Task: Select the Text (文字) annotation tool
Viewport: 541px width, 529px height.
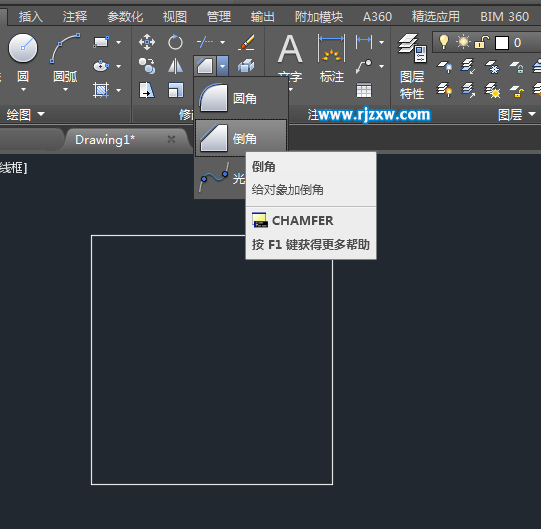Action: click(290, 58)
